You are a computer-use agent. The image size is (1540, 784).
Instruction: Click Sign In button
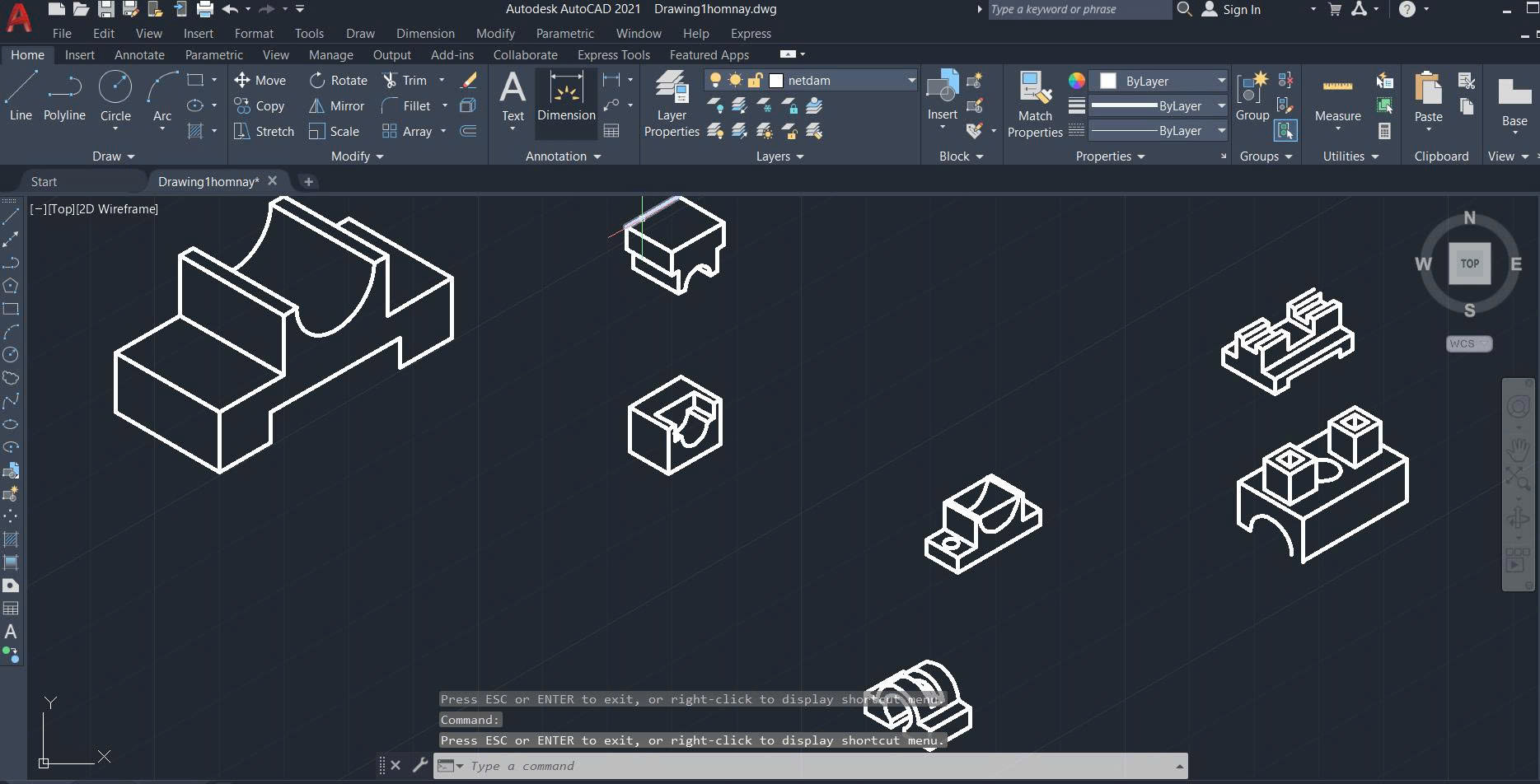[x=1241, y=10]
